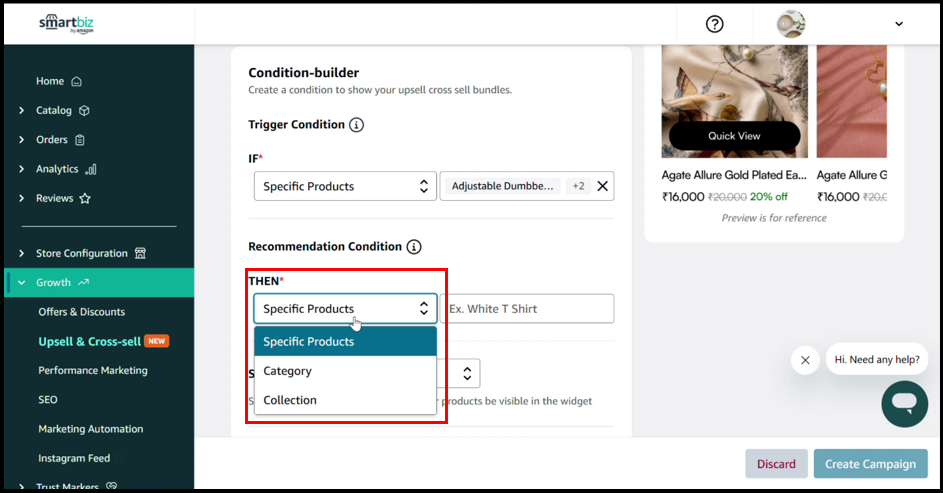Select Category from dropdown list
Viewport: 943px width, 493px height.
click(x=288, y=371)
